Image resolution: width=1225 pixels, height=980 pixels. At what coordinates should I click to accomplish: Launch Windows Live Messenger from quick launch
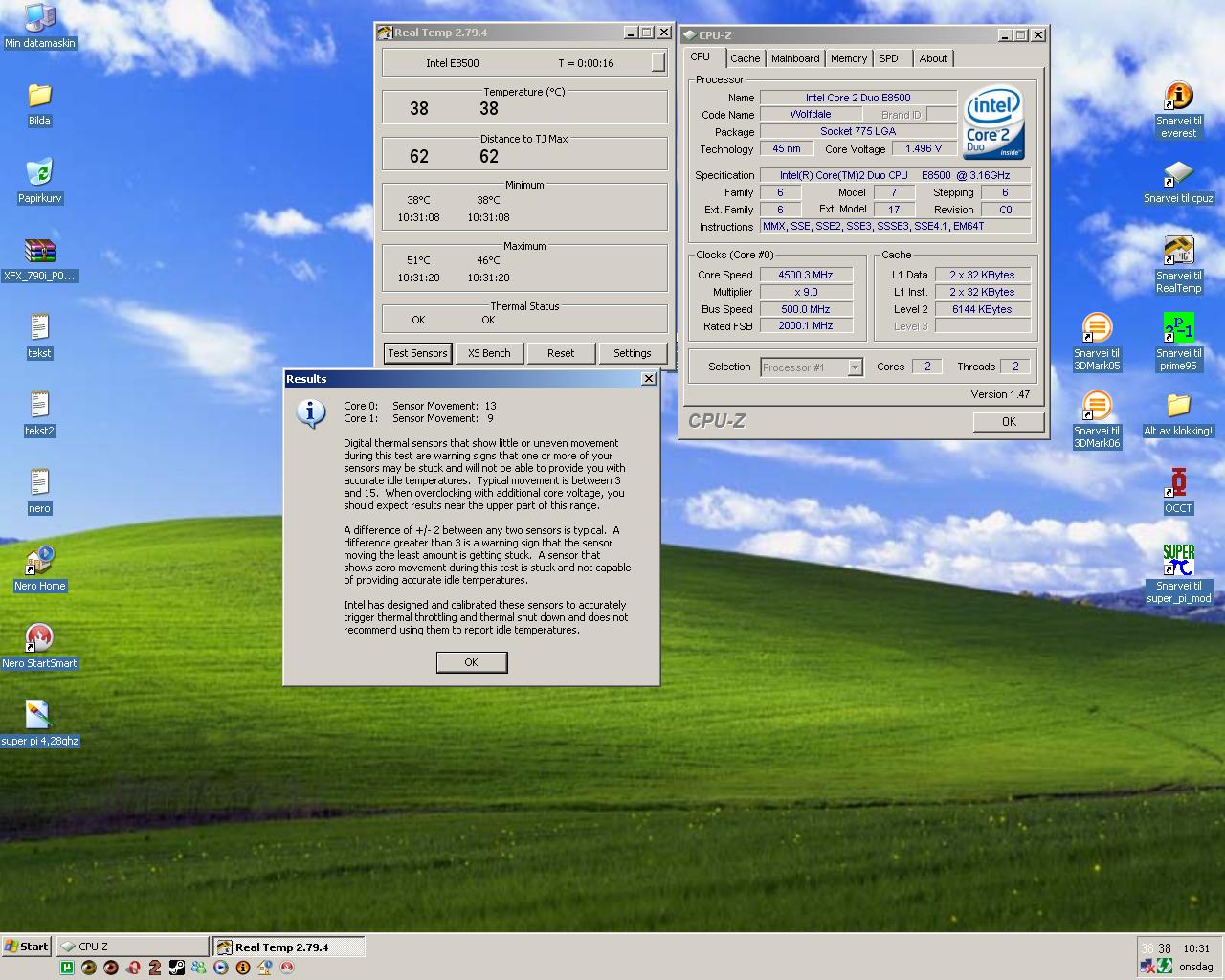pyautogui.click(x=199, y=968)
